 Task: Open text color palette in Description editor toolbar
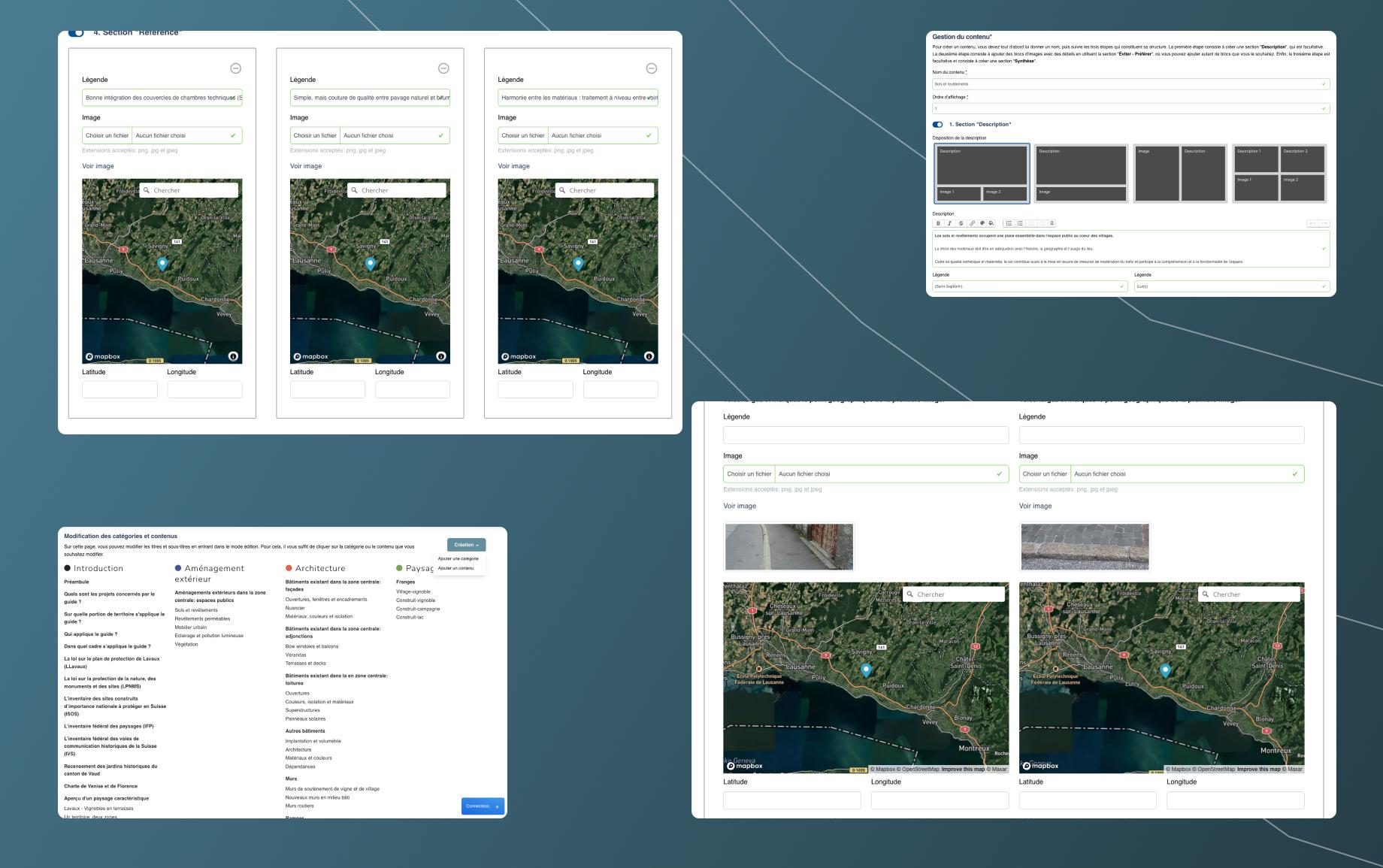[982, 223]
